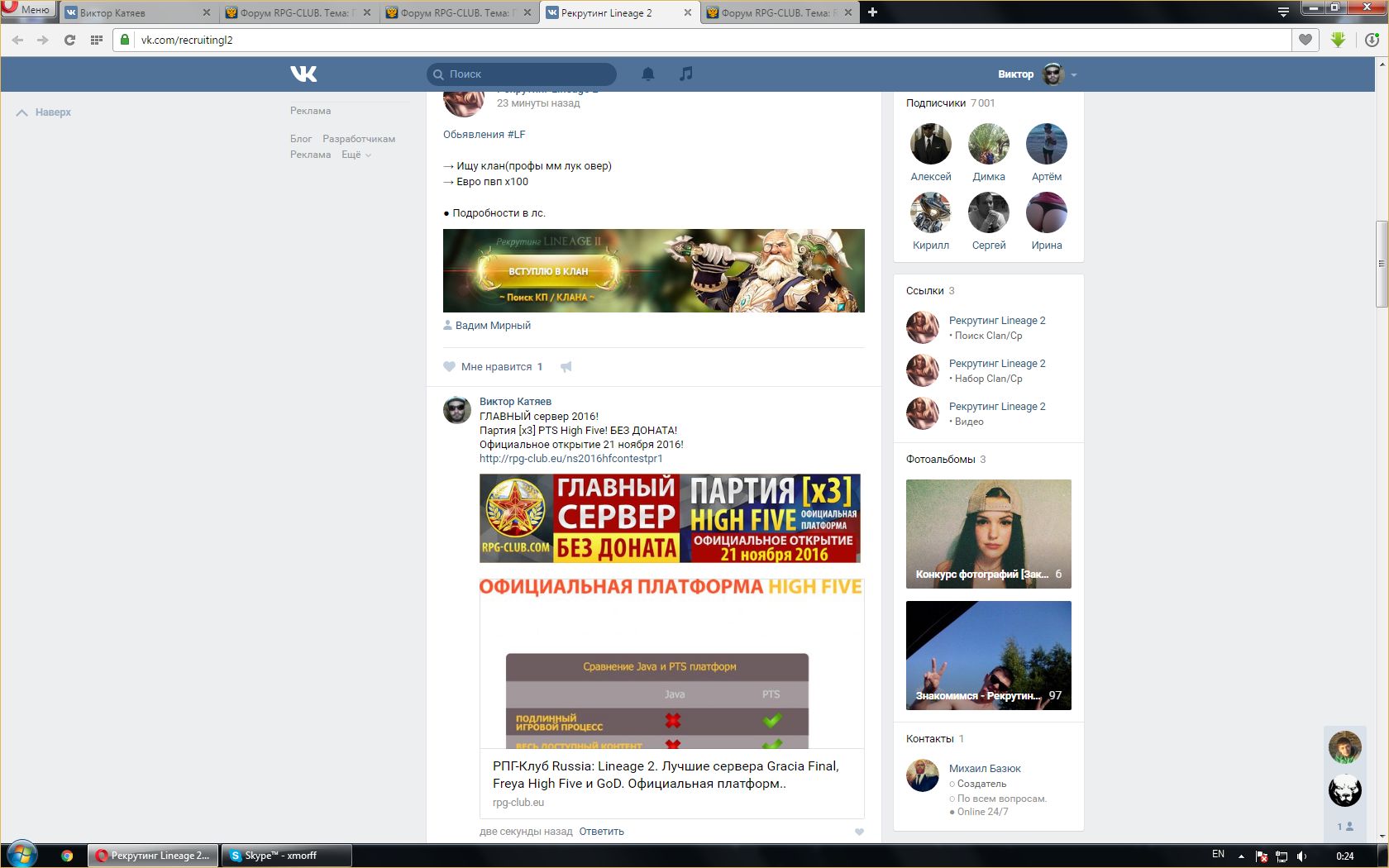The width and height of the screenshot is (1389, 868).
Task: Reload the page with refresh icon
Action: tap(69, 40)
